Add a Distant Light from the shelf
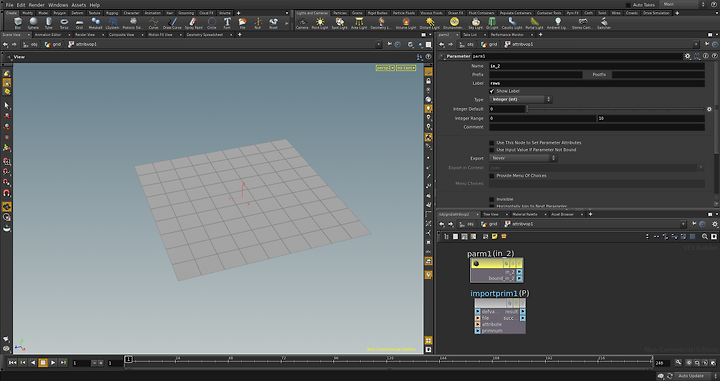 pos(430,23)
